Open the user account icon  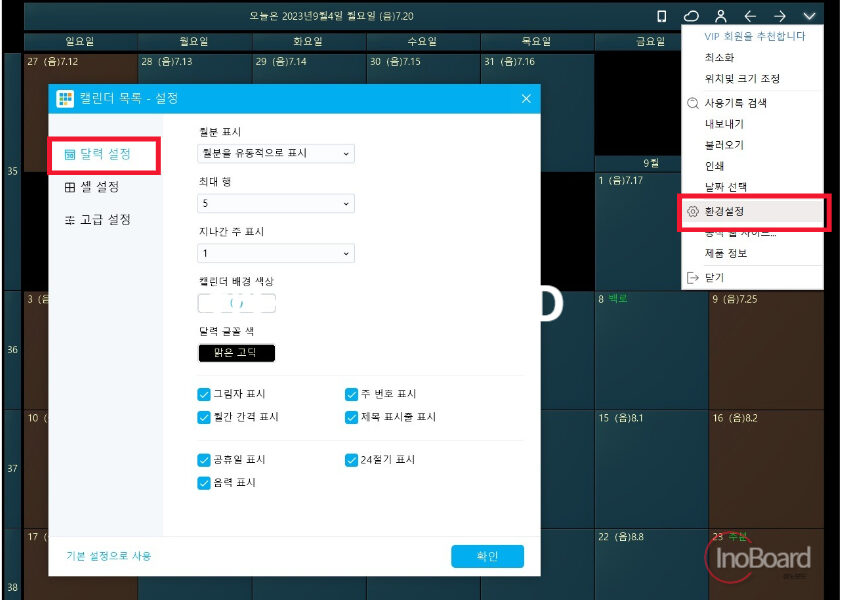[720, 16]
